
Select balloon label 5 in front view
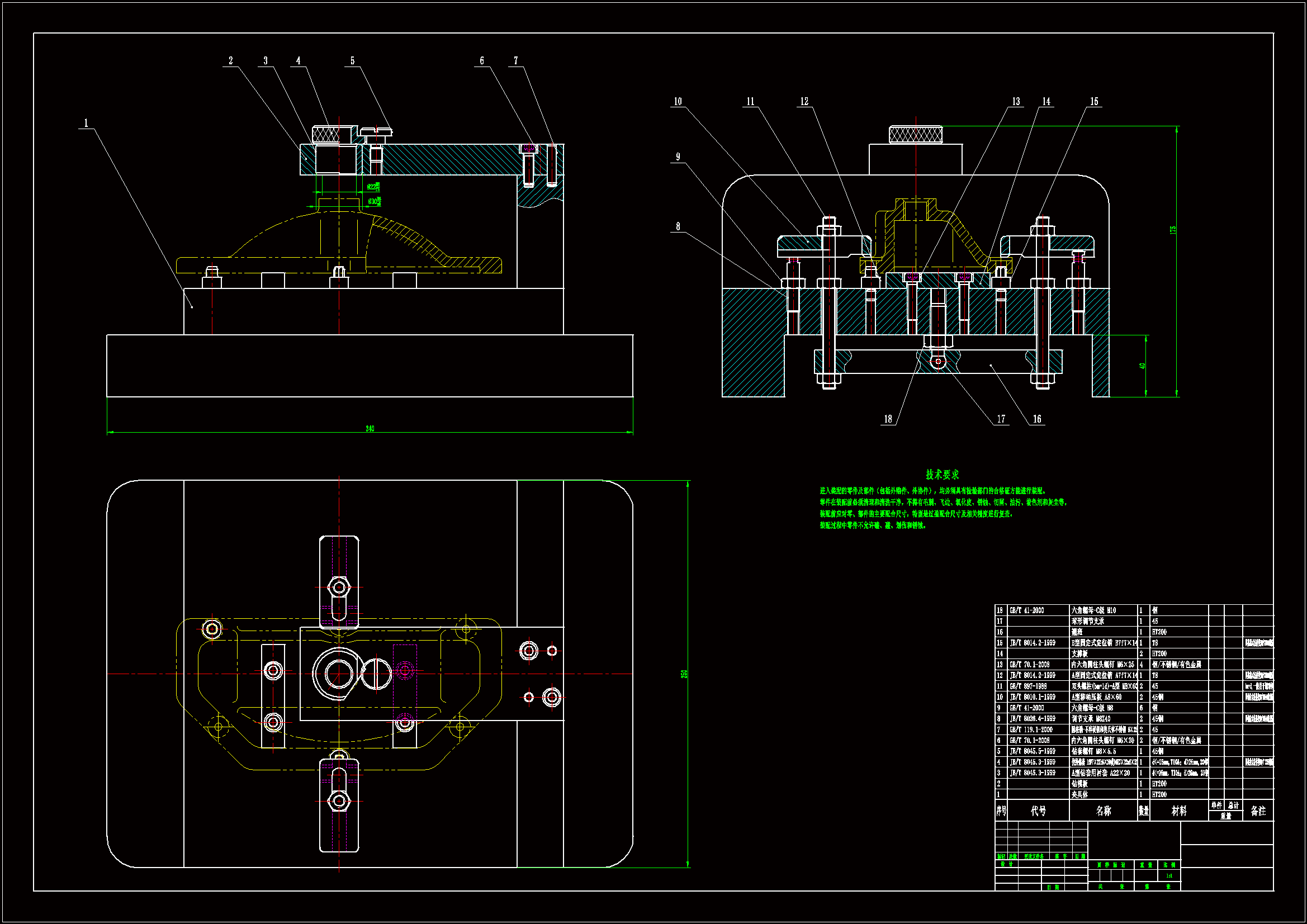tap(352, 60)
